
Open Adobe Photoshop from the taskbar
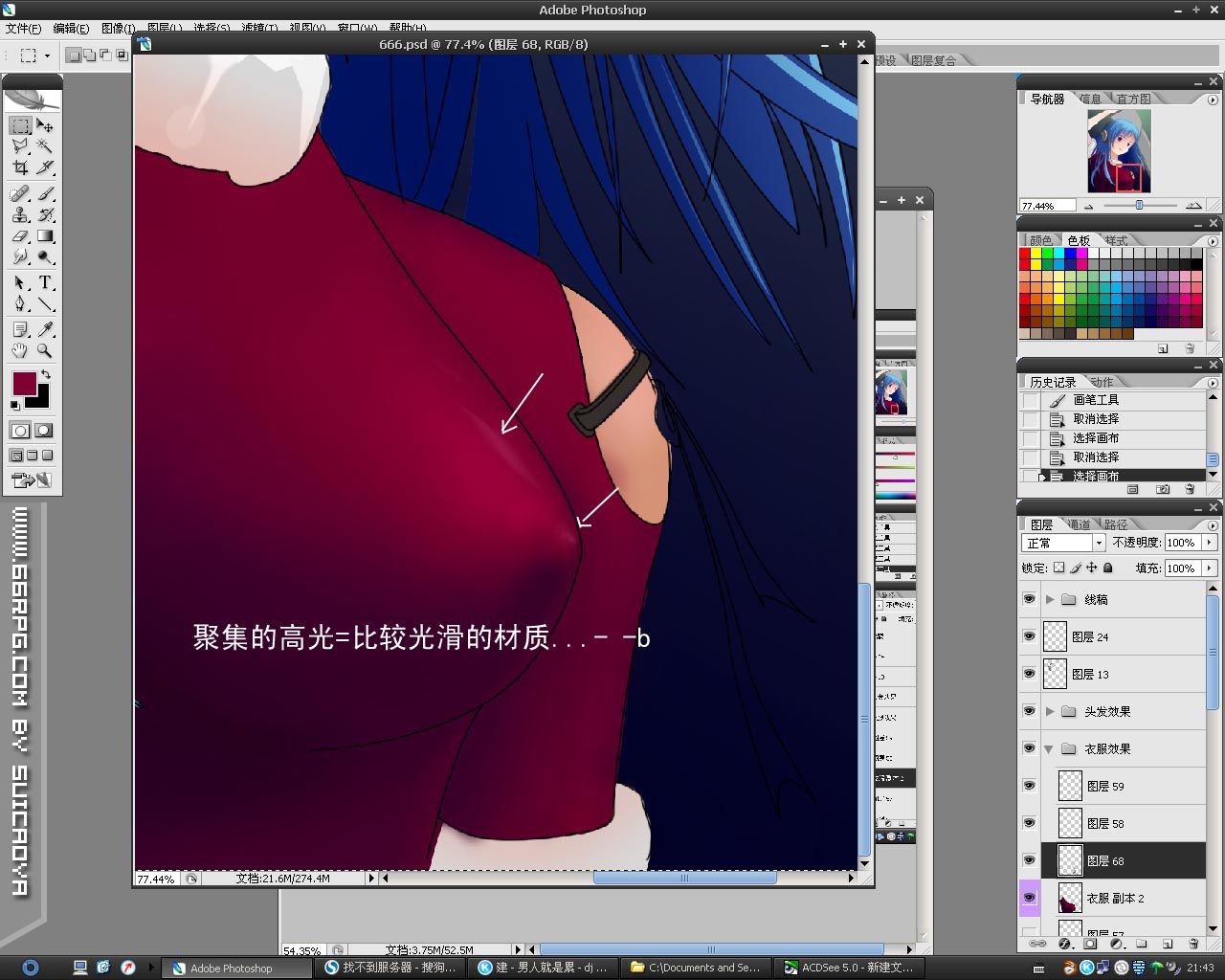point(235,968)
